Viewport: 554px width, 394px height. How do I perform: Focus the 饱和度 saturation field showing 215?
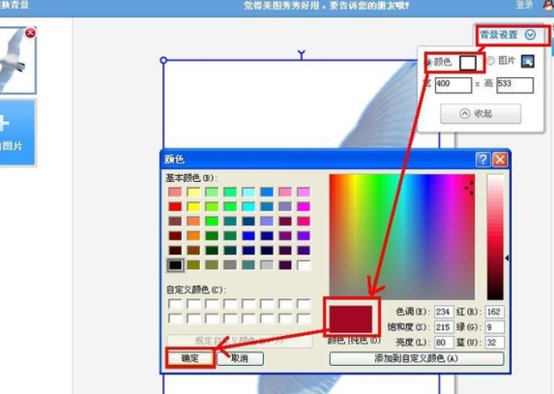pyautogui.click(x=443, y=327)
